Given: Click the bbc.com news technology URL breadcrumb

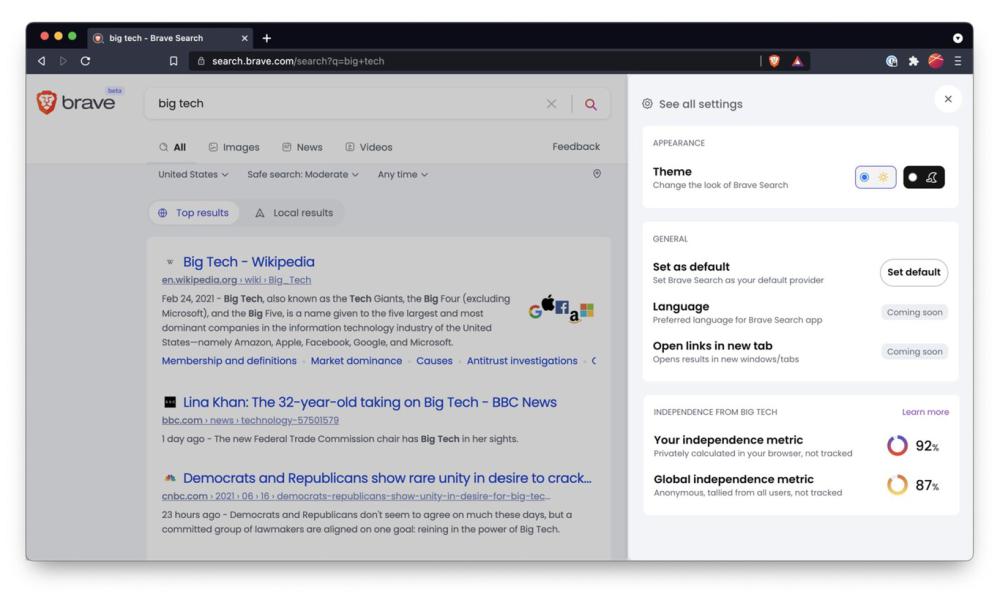Looking at the screenshot, I should pyautogui.click(x=250, y=420).
